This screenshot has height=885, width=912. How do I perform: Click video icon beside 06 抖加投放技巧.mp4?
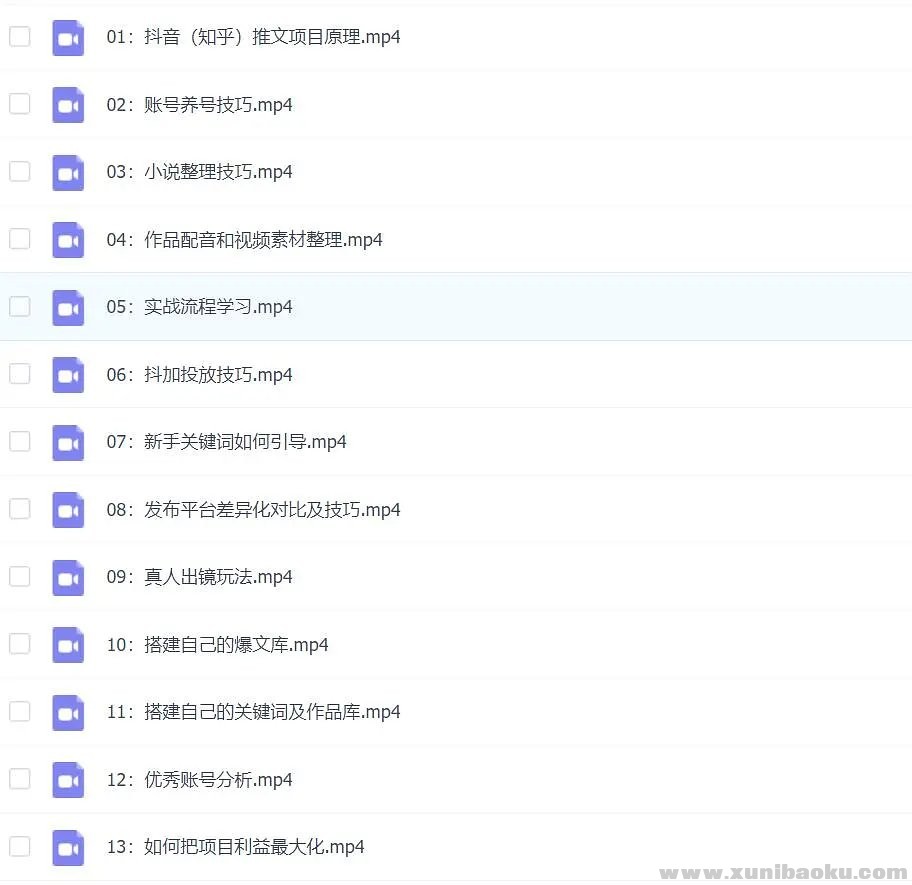(x=68, y=375)
